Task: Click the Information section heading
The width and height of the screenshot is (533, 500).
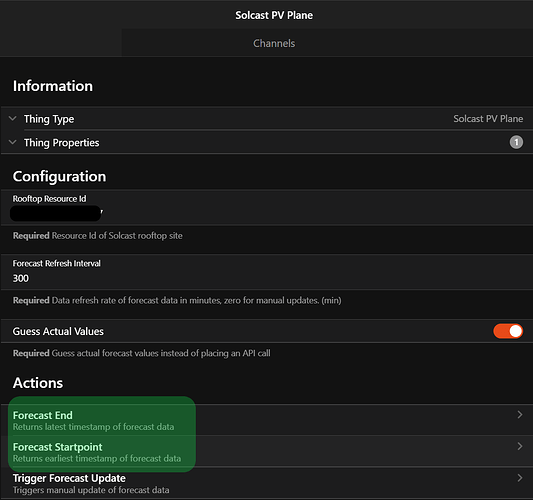Action: 53,86
